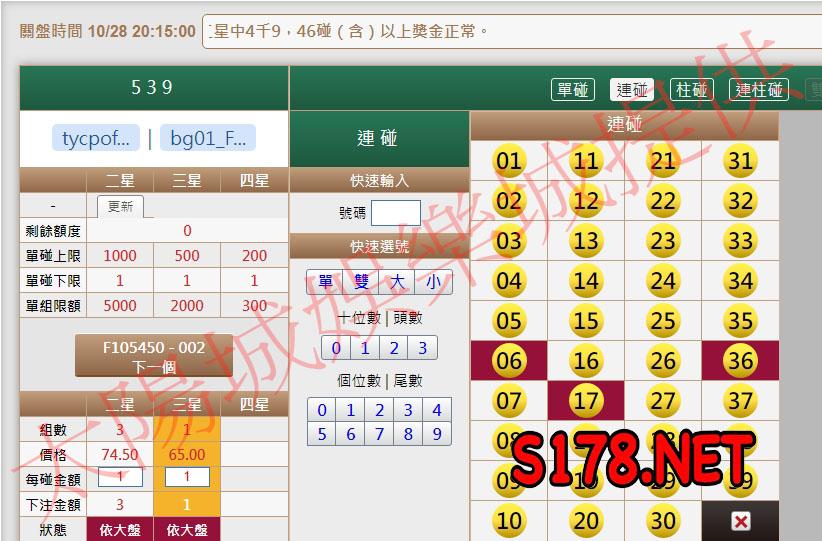Screen dimensions: 822x541
Task: Select number ball 15
Action: tap(586, 321)
